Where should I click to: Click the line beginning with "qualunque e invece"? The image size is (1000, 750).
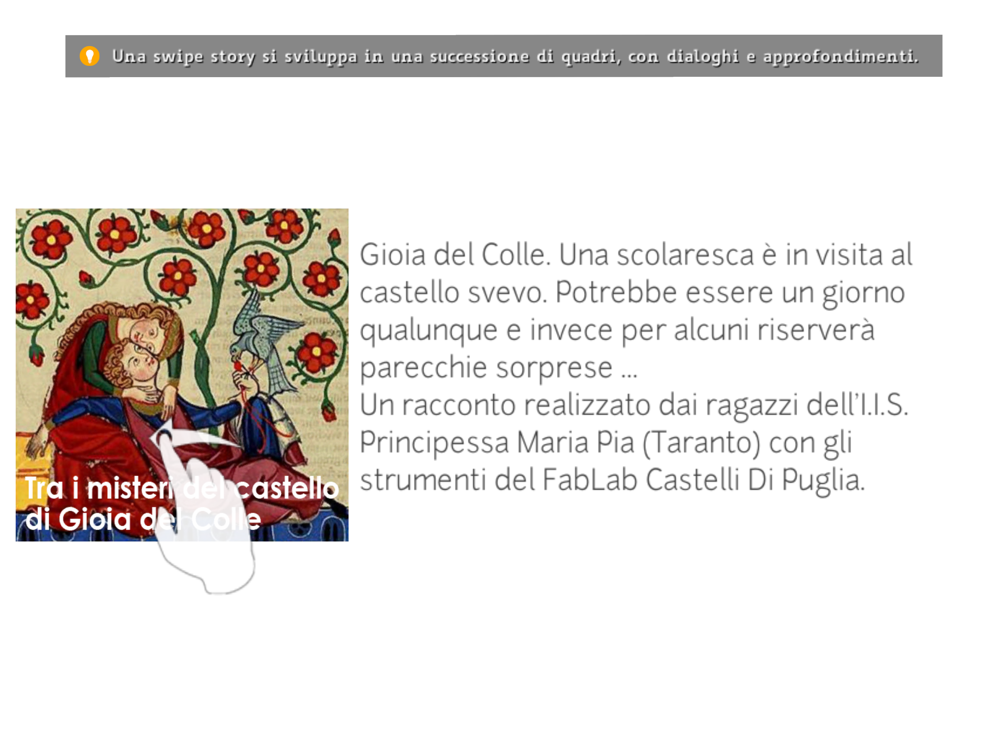(x=617, y=330)
